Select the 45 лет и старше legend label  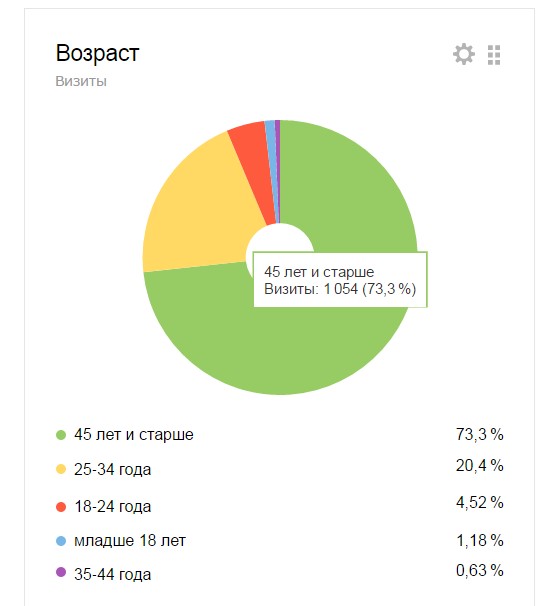coord(134,435)
